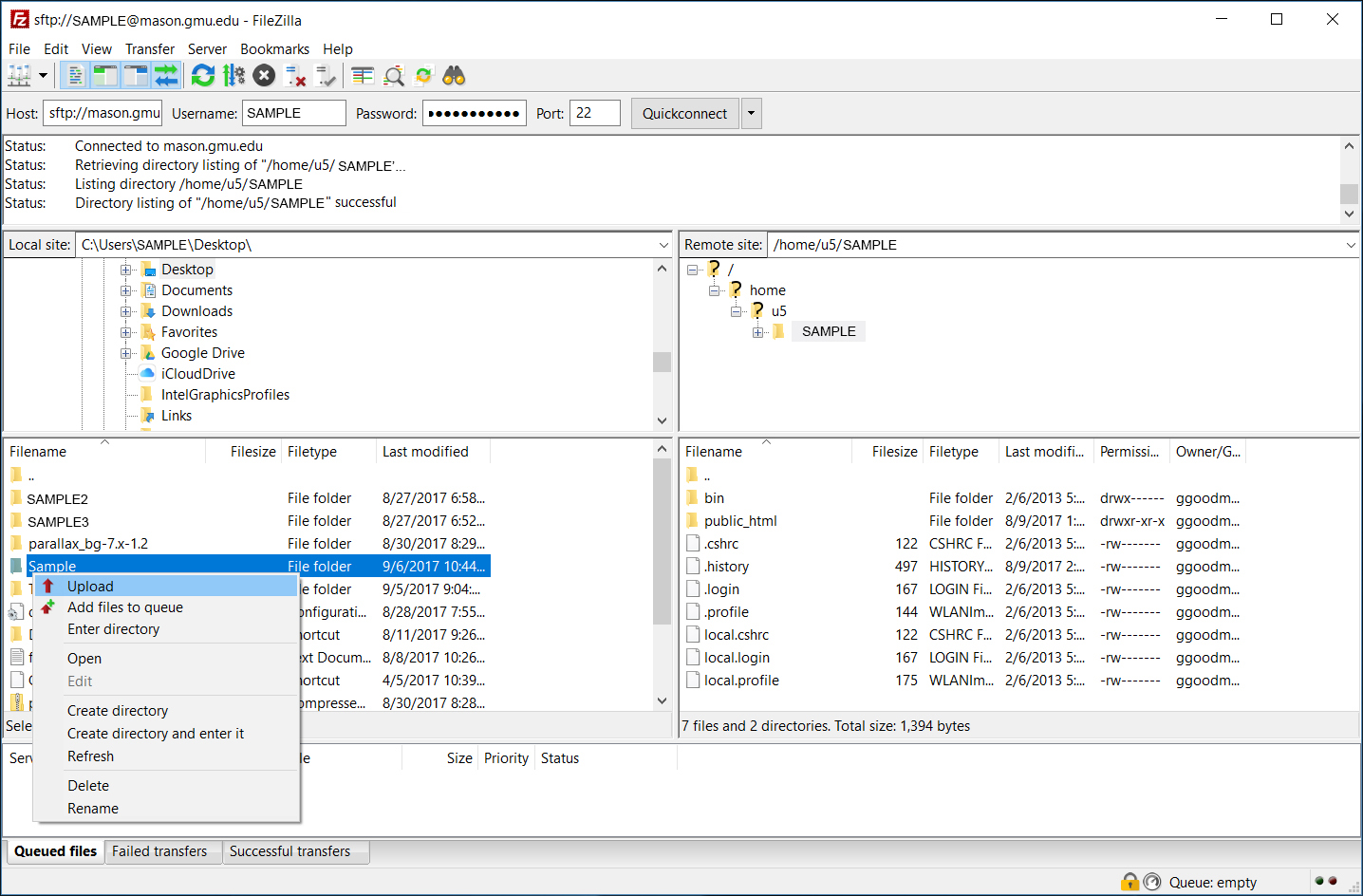Image resolution: width=1363 pixels, height=896 pixels.
Task: Choose Delete from the context menu
Action: [166, 786]
